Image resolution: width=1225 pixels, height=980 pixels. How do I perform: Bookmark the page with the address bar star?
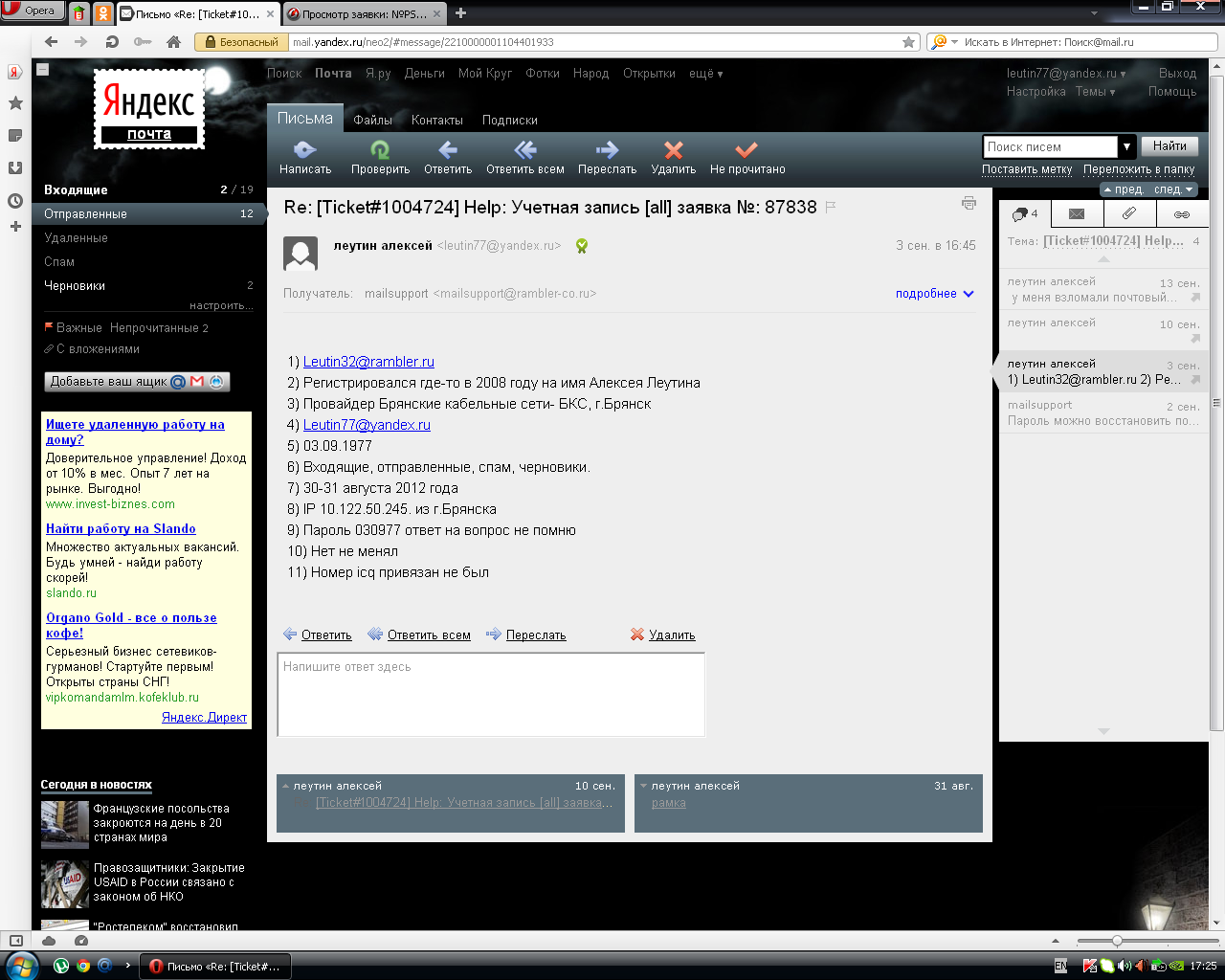point(908,42)
